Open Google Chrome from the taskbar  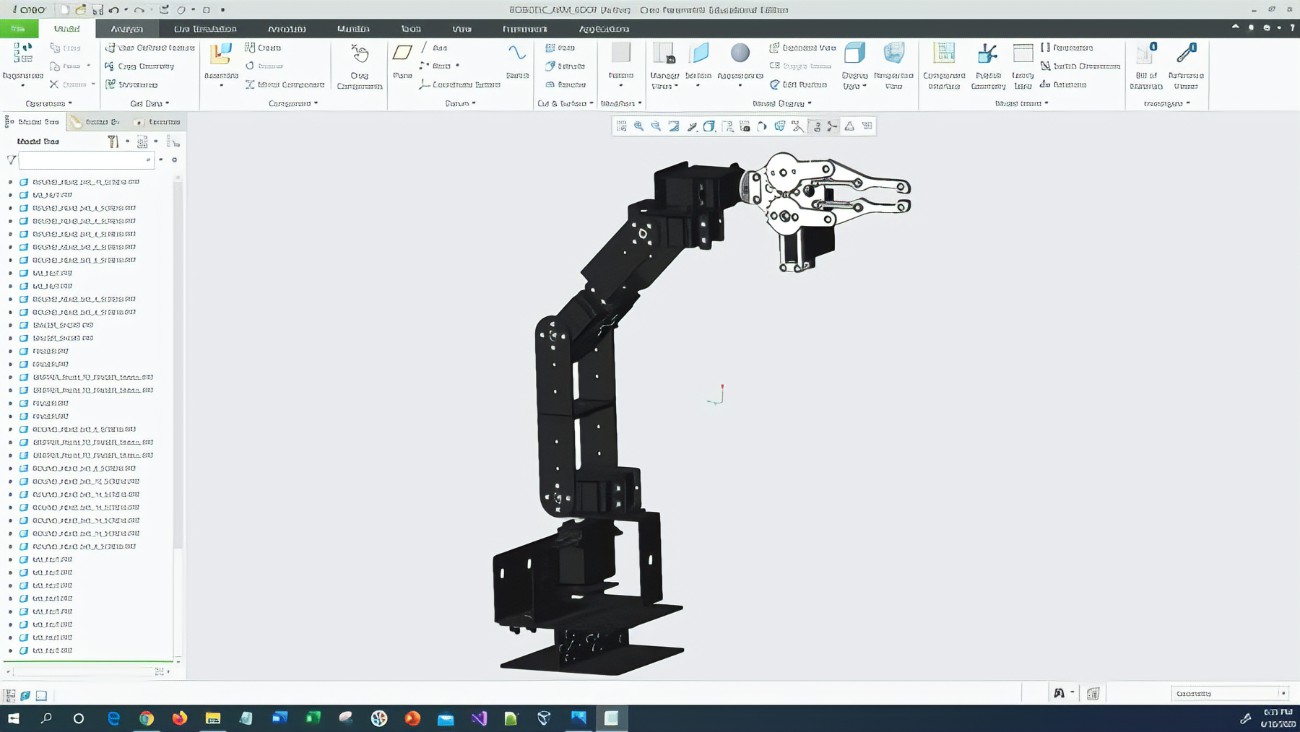pyautogui.click(x=146, y=718)
